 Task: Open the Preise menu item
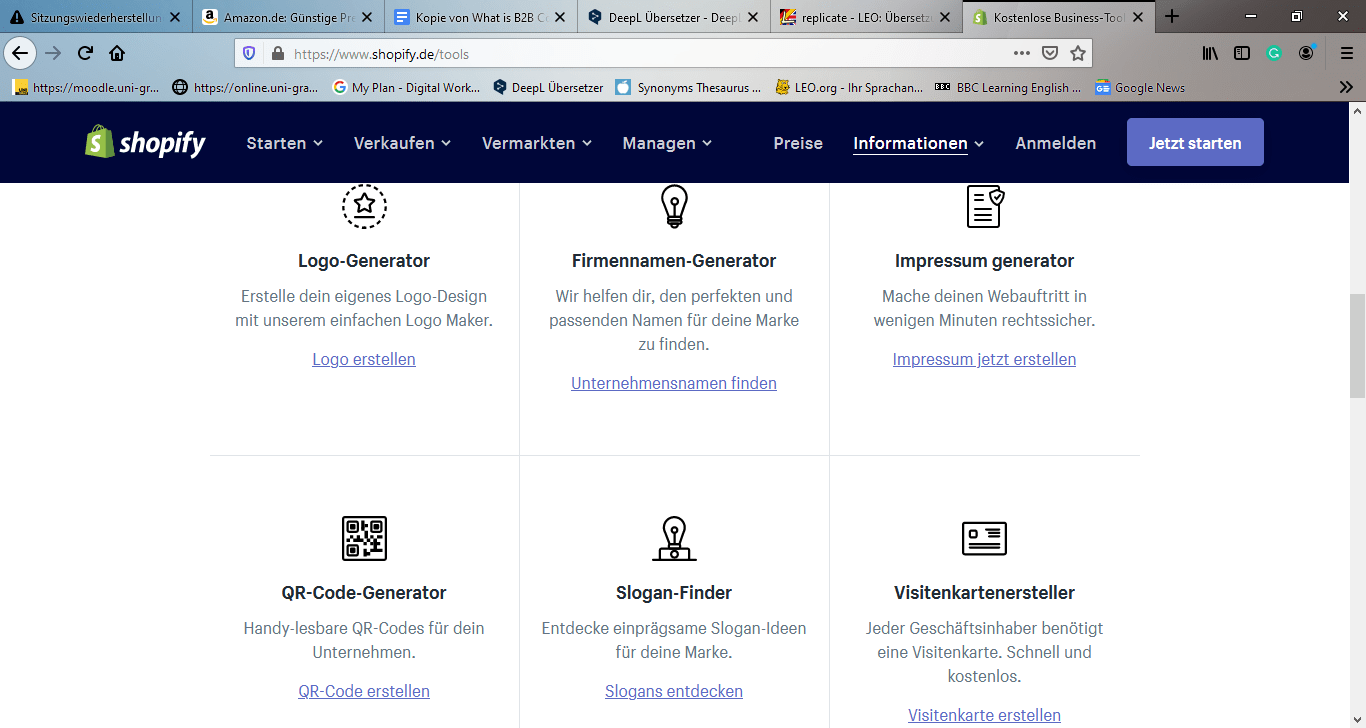point(798,143)
